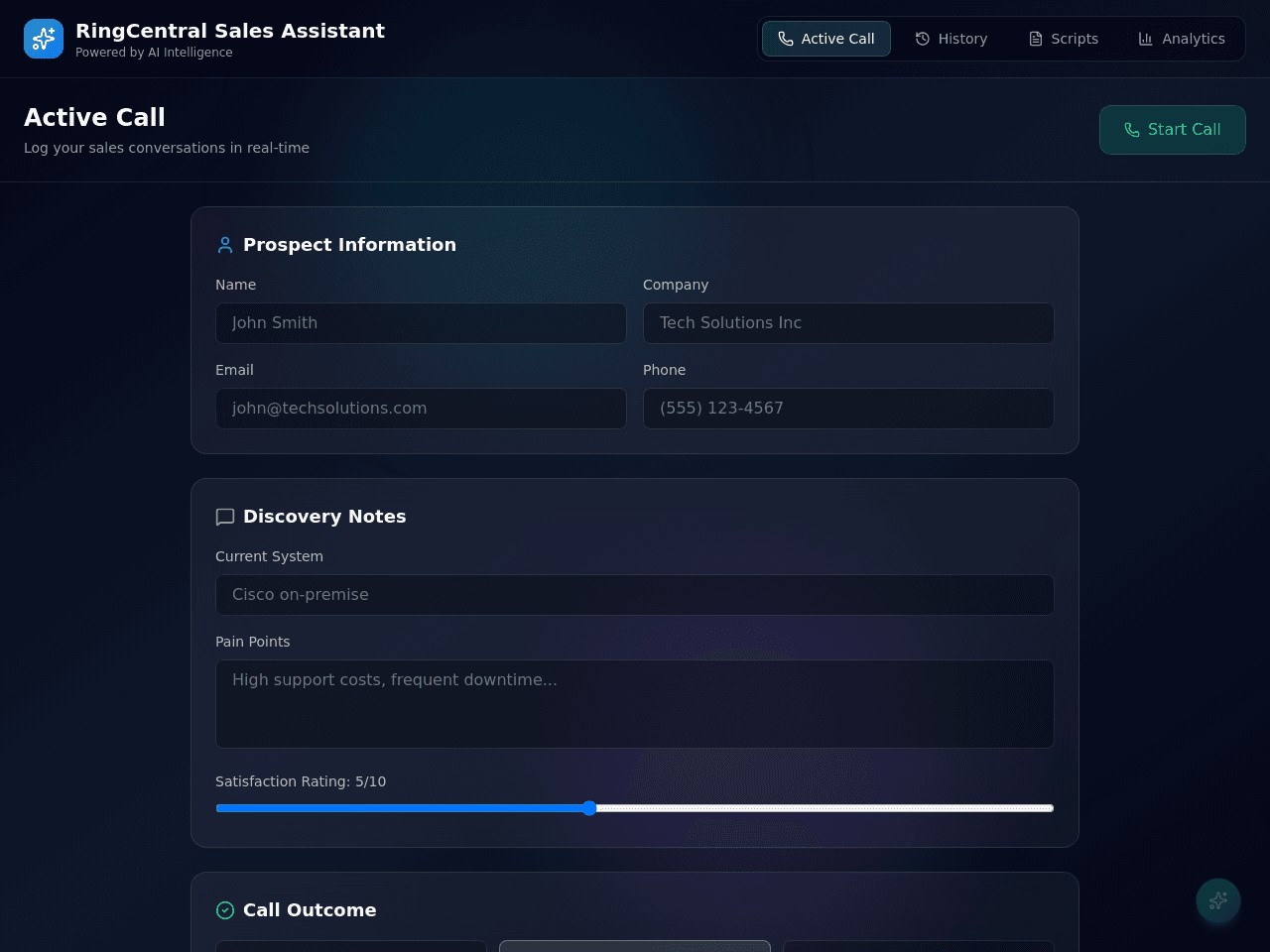Open the floating AI assistant sparkle button
The image size is (1270, 952).
coord(1218,900)
